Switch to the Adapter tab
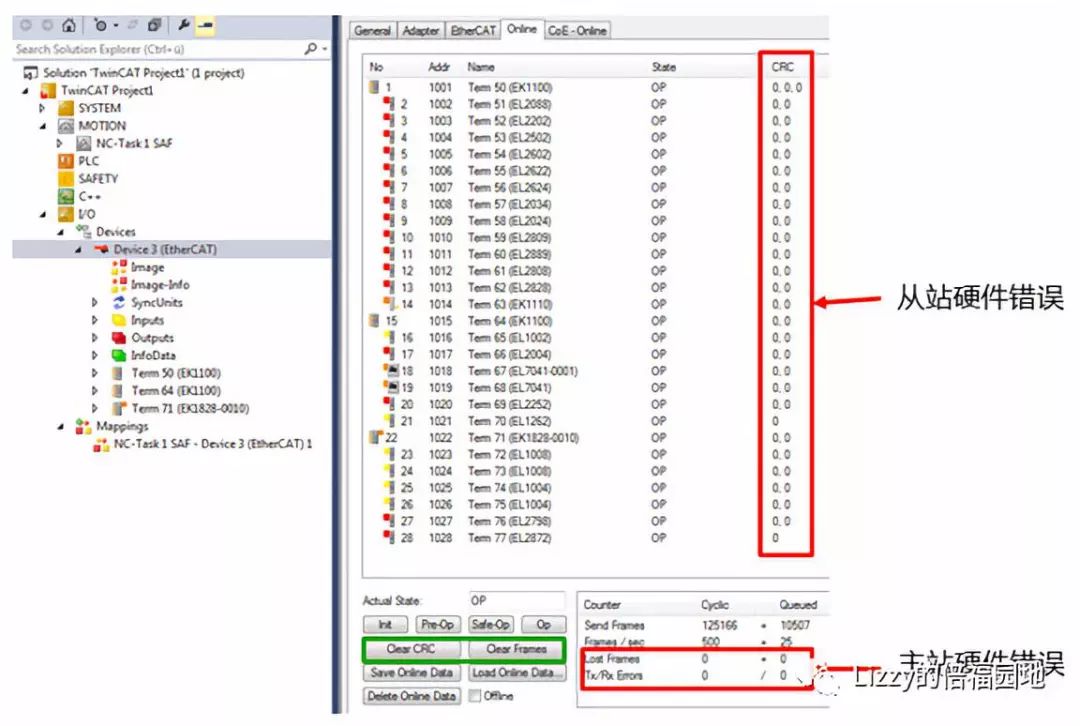The height and width of the screenshot is (726, 1080). pyautogui.click(x=420, y=30)
